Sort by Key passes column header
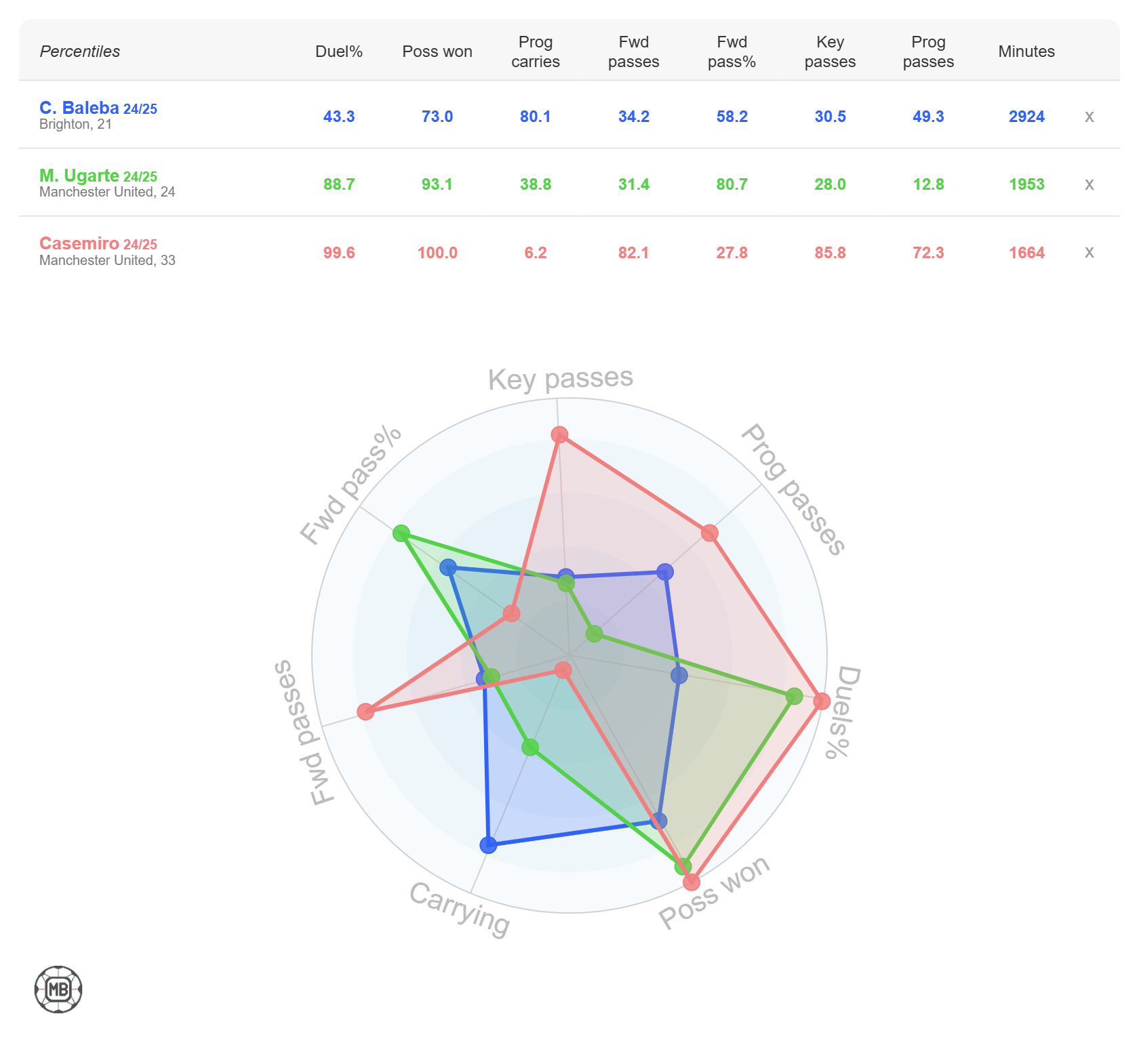 (x=830, y=52)
